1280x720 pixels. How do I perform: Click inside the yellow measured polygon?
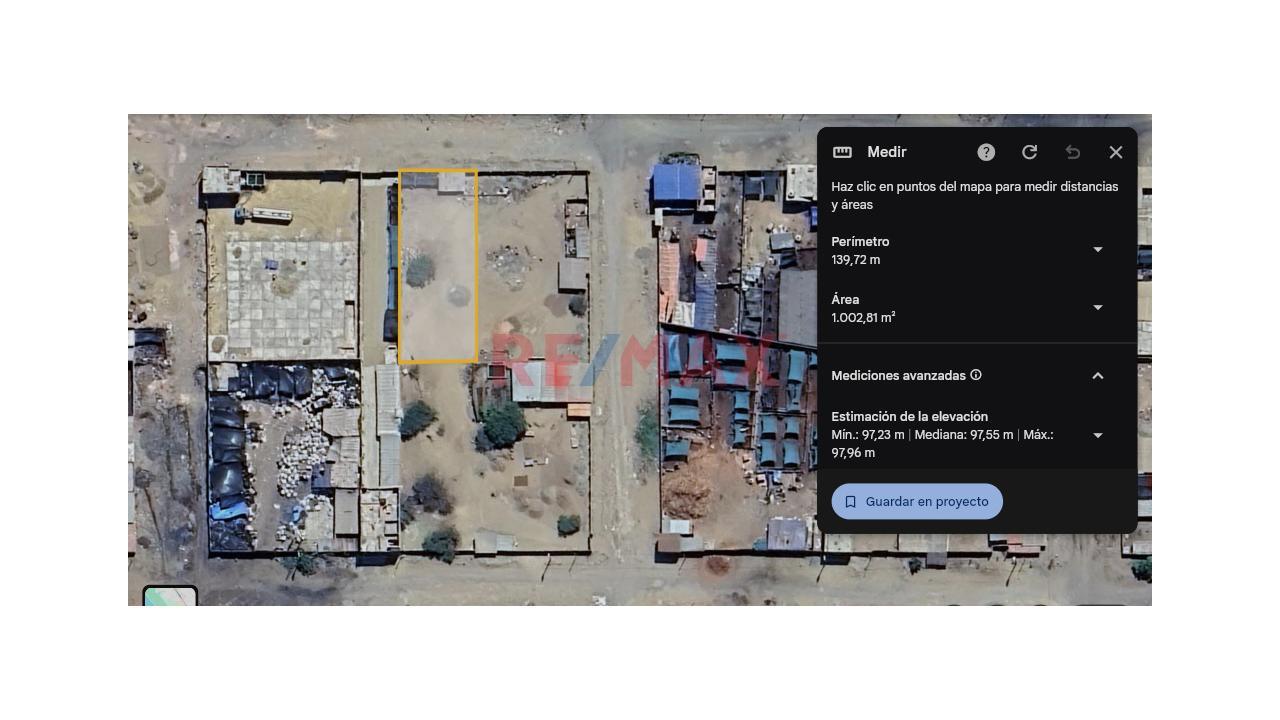(x=438, y=300)
